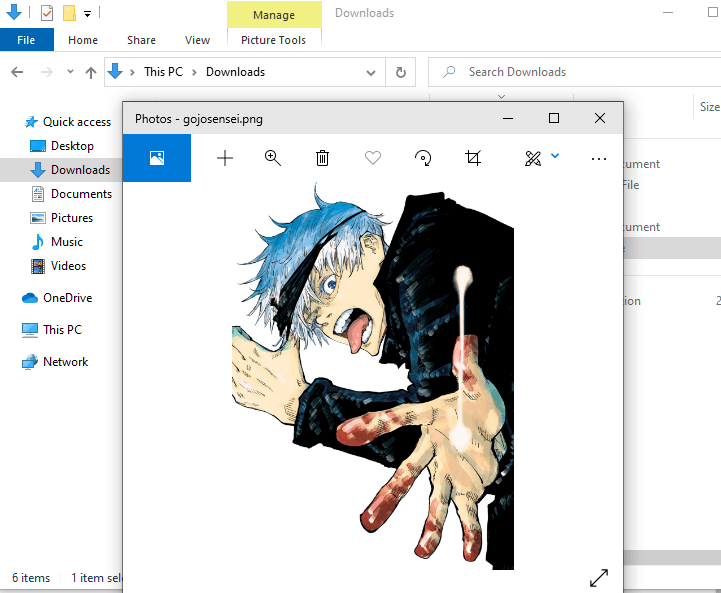The height and width of the screenshot is (593, 721).
Task: Select the Picture Tools tab
Action: coord(273,40)
